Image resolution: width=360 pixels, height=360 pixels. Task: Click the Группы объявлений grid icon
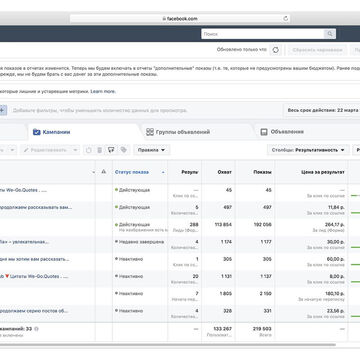pyautogui.click(x=150, y=132)
